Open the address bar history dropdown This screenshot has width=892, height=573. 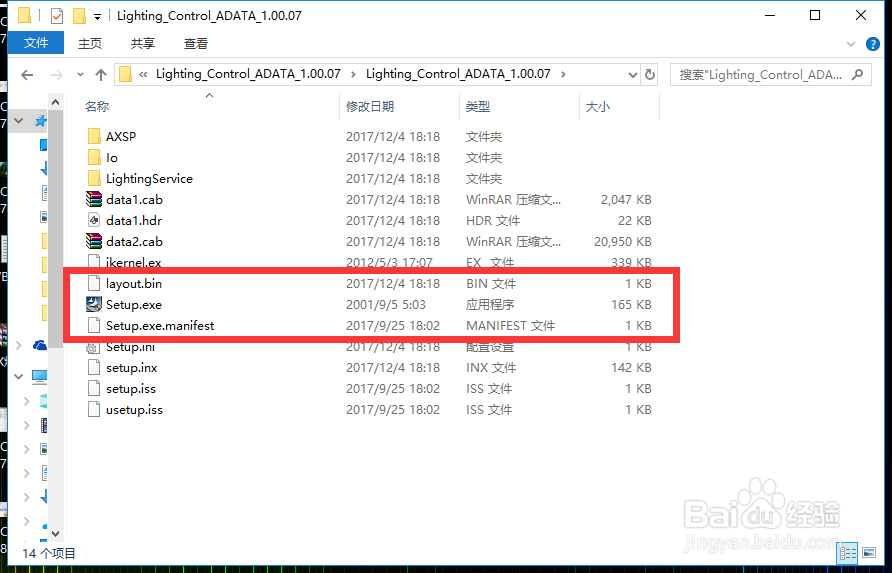click(632, 75)
